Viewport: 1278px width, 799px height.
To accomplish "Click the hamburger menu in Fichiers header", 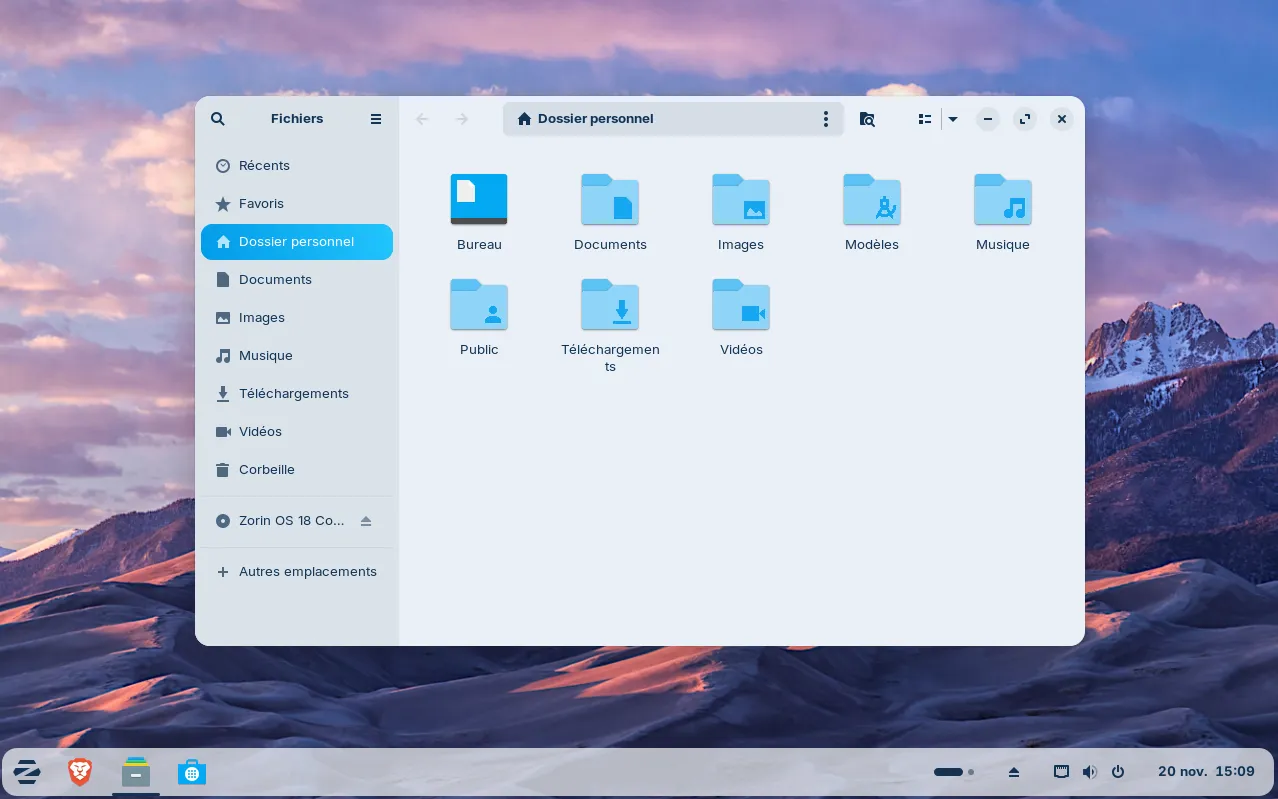I will pos(376,119).
